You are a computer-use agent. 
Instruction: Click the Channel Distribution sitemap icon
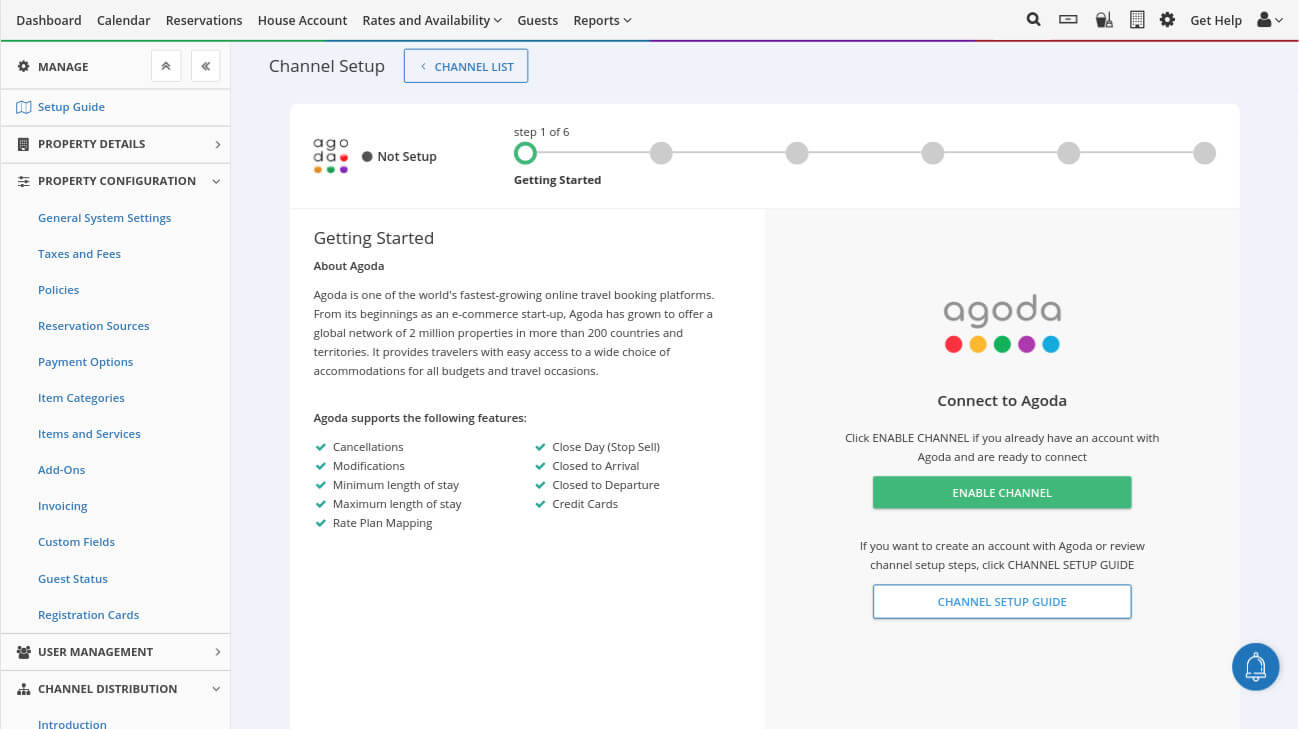[24, 689]
